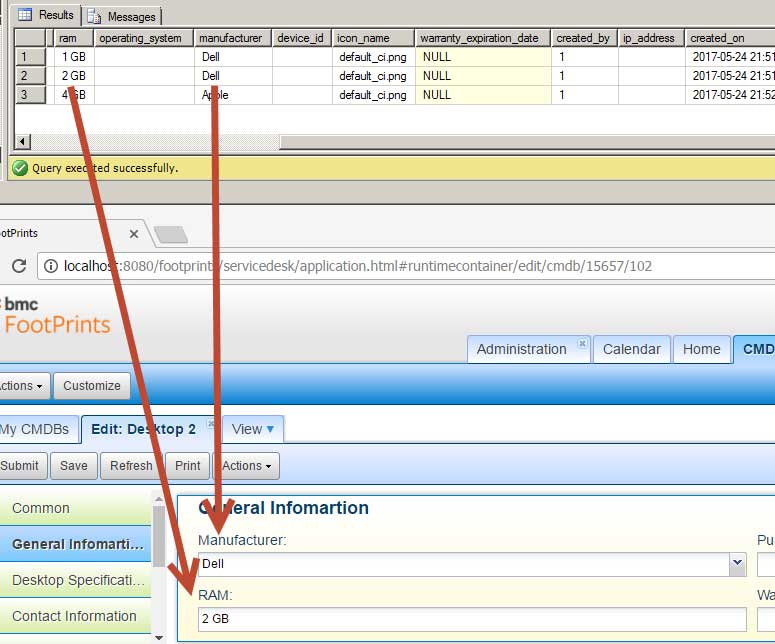
Task: Reload the page with the browser refresh icon
Action: 19,266
